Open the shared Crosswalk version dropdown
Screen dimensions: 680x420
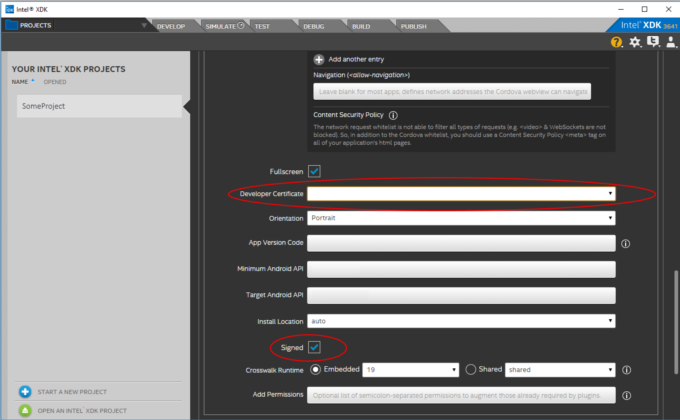coord(560,370)
